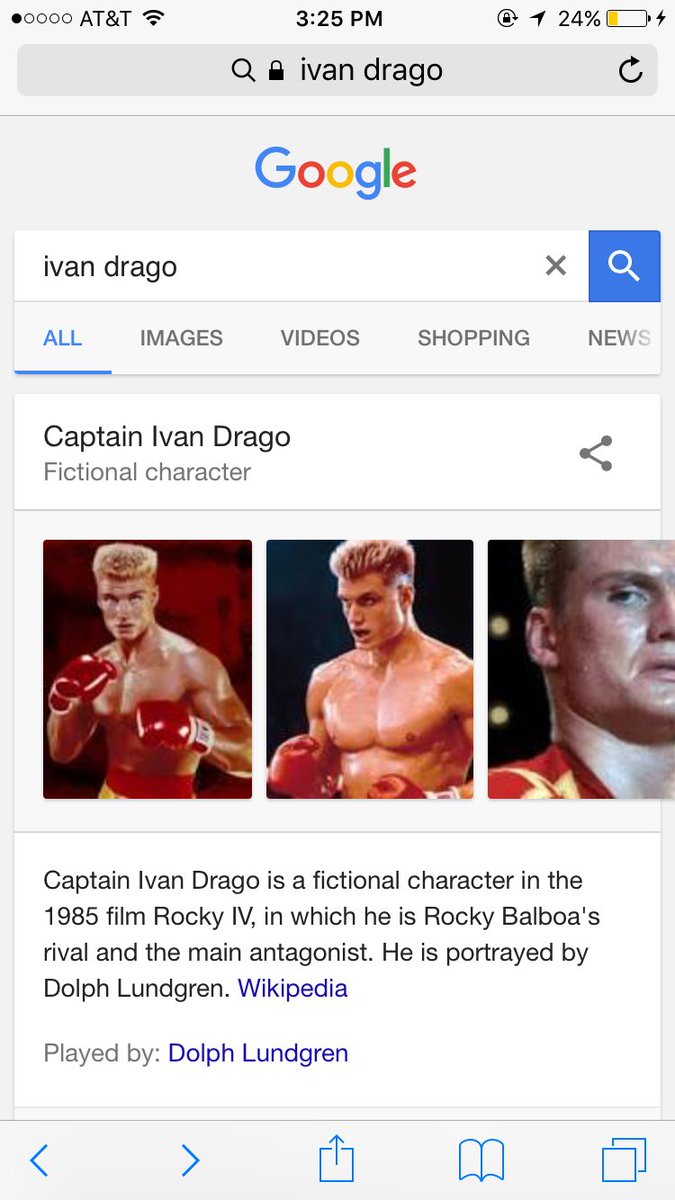Switch to the Images tab
This screenshot has width=675, height=1200.
[181, 338]
